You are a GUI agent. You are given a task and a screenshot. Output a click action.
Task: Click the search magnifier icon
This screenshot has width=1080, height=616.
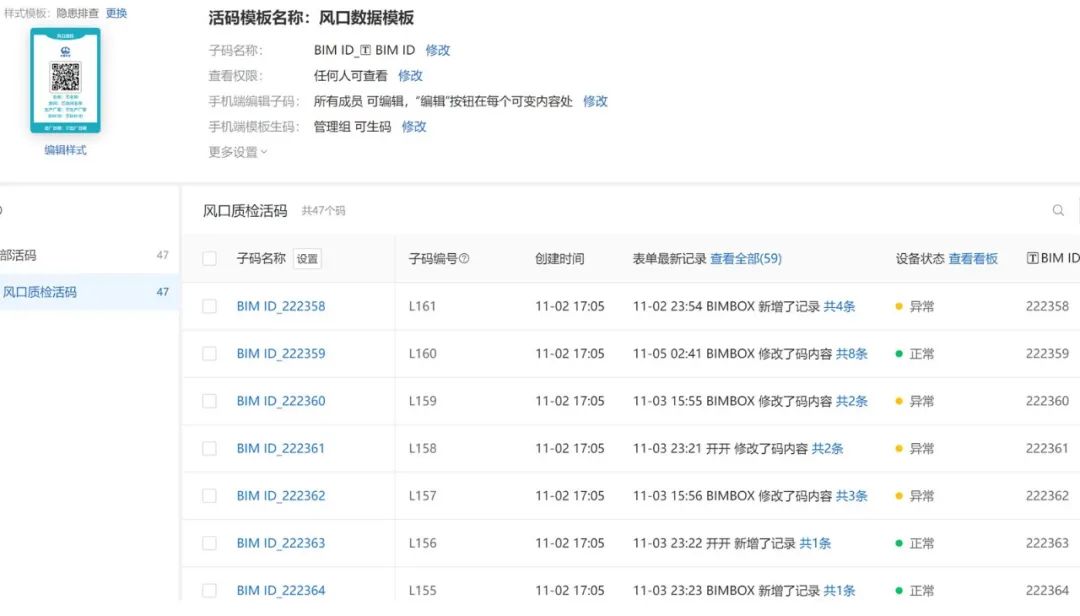tap(1058, 210)
